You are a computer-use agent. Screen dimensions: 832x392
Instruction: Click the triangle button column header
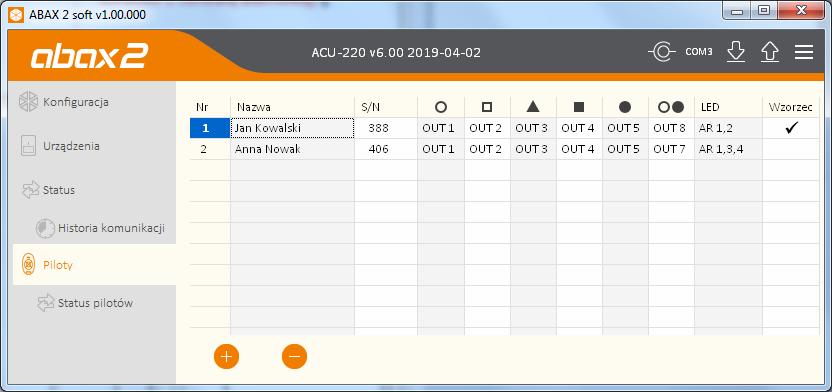[x=533, y=107]
